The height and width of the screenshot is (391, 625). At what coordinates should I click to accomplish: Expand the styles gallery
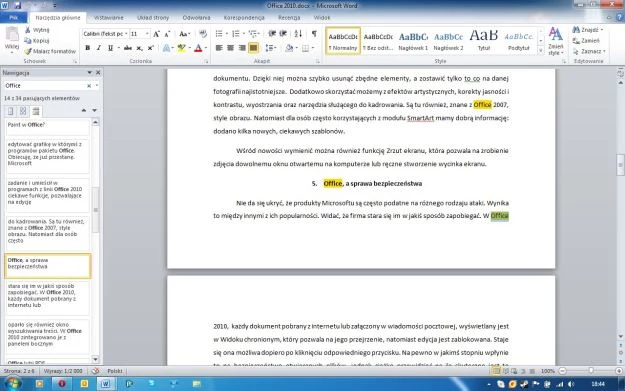click(541, 51)
